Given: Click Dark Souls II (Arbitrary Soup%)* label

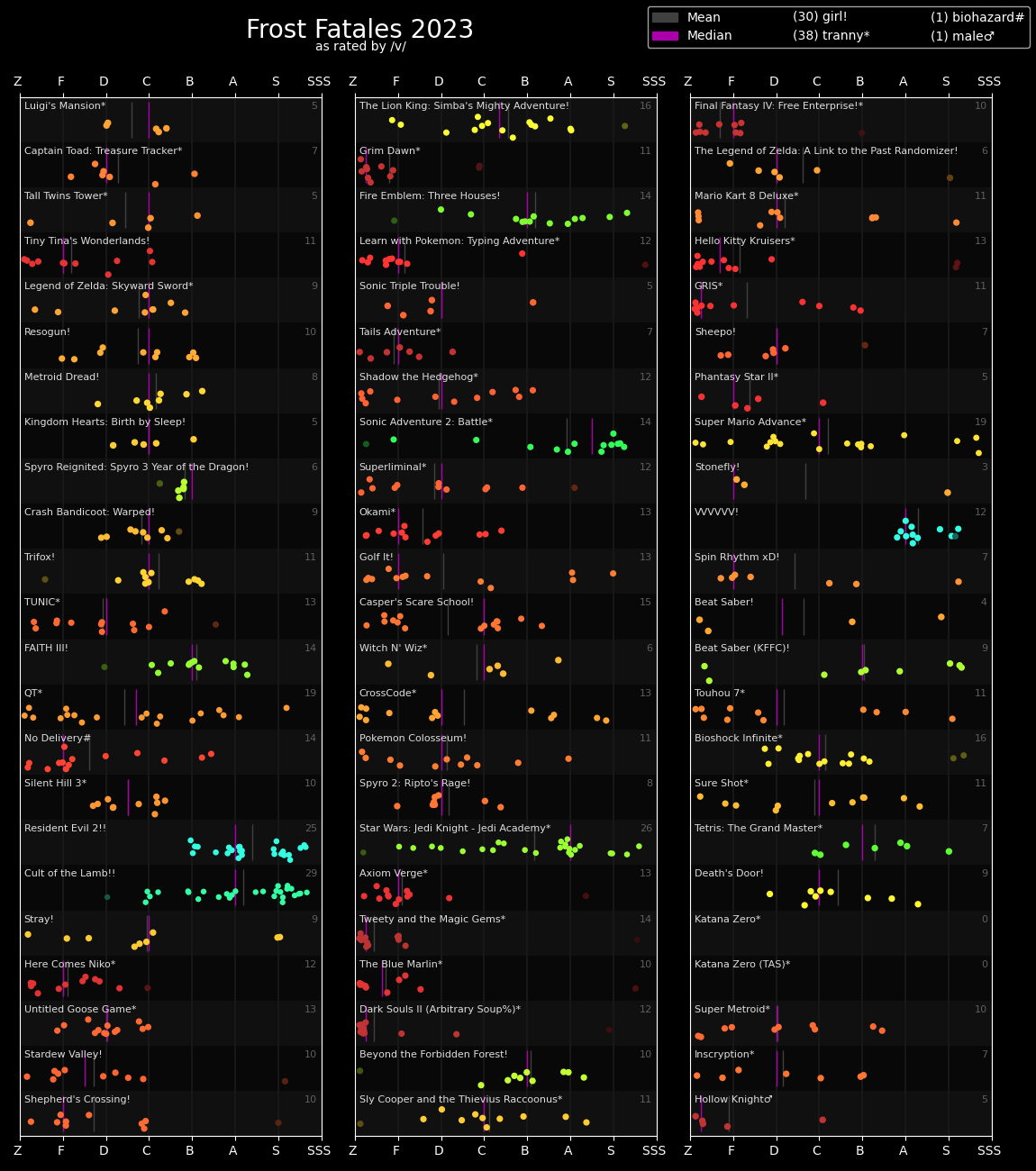Looking at the screenshot, I should pos(440,1010).
